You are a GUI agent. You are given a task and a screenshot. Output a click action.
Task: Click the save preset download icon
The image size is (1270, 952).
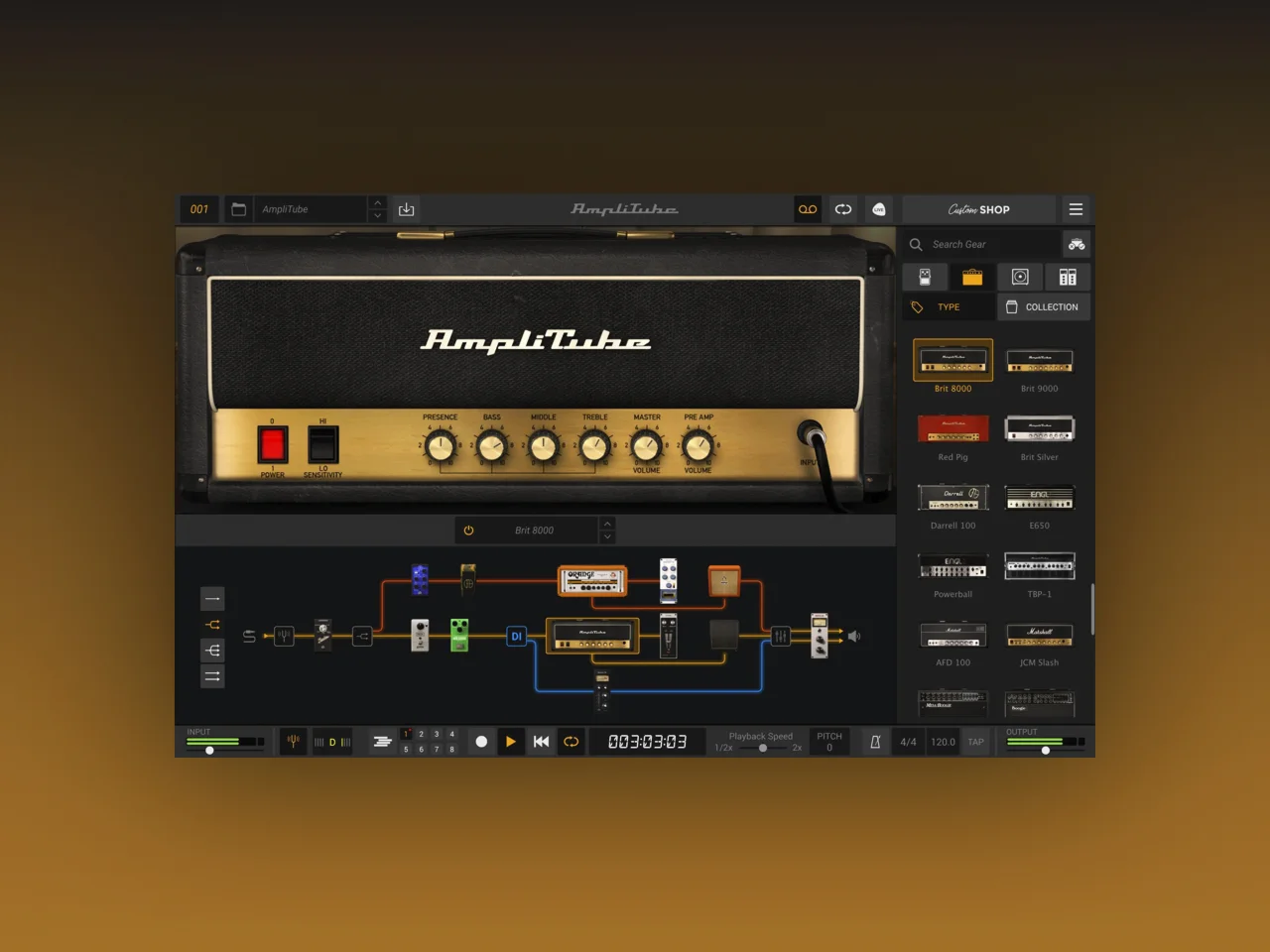coord(407,209)
